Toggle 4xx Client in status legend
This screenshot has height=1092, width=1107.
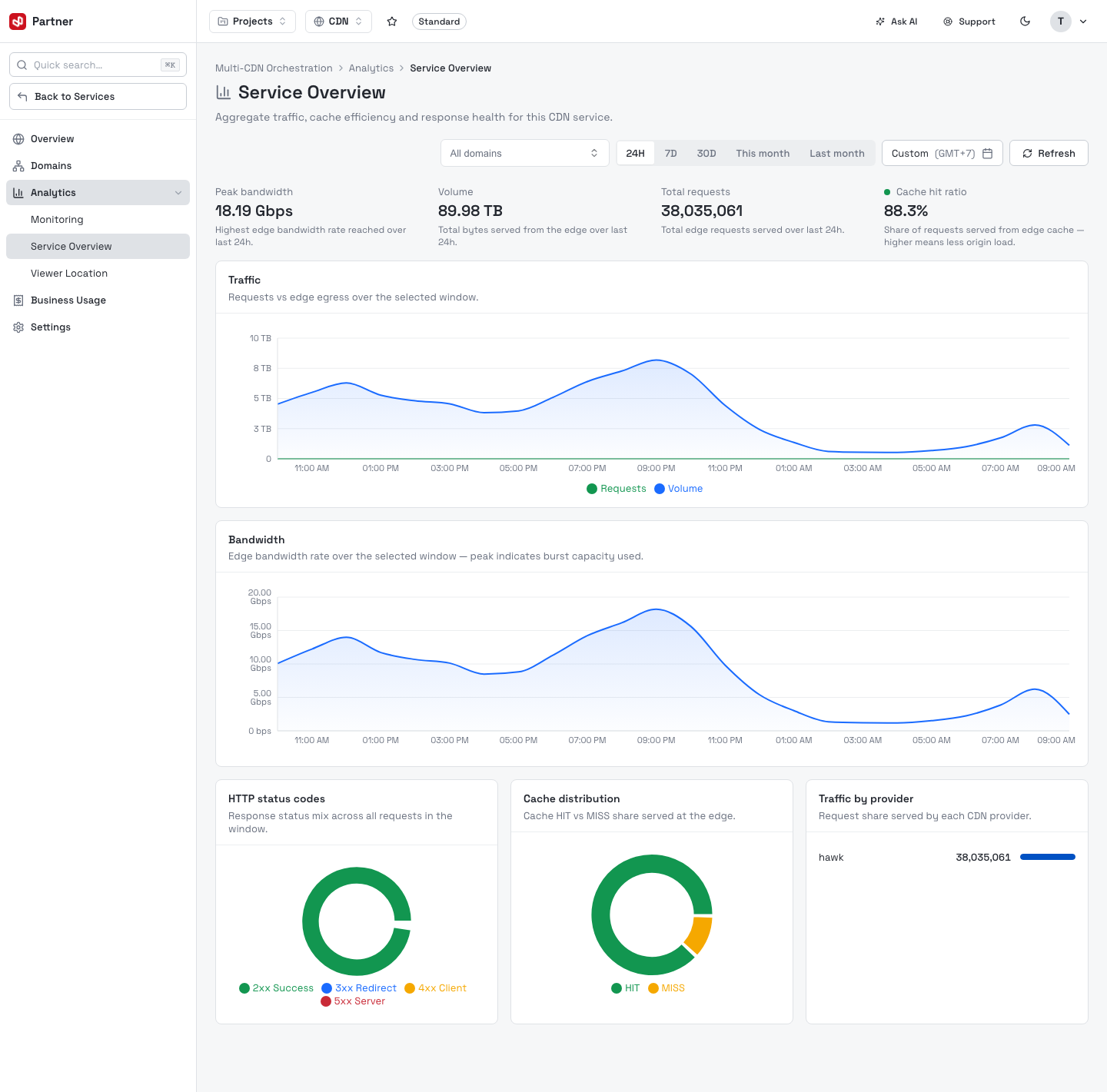coord(436,988)
